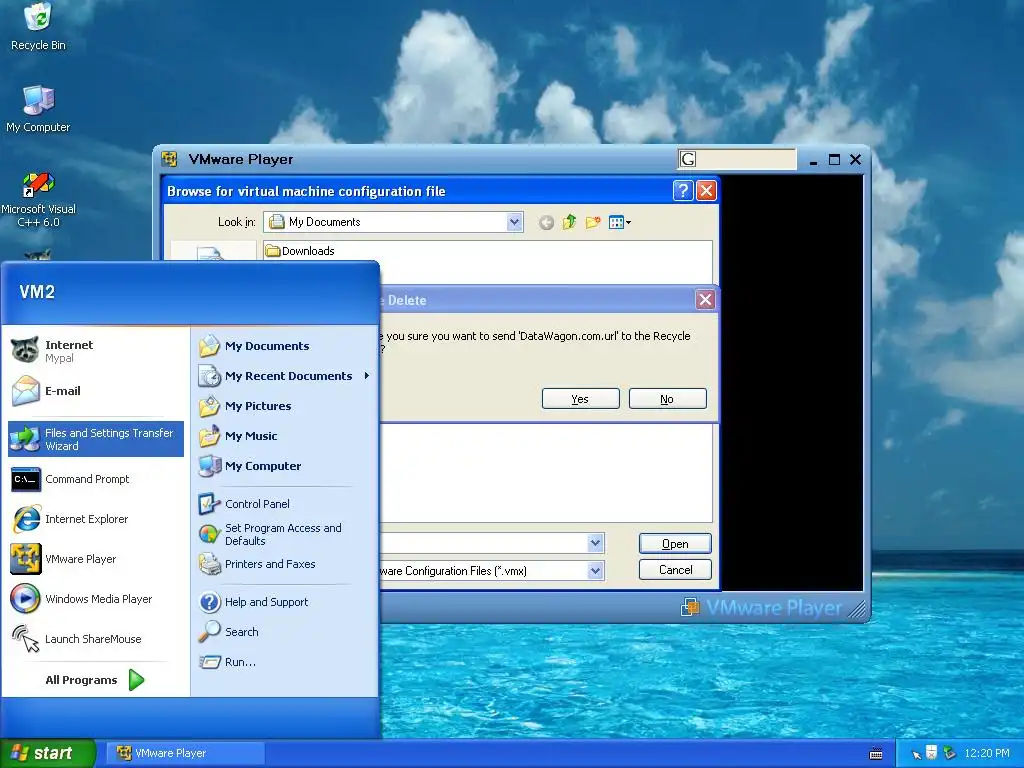Click the VMware Player title bar icon
This screenshot has height=768, width=1024.
coord(170,159)
